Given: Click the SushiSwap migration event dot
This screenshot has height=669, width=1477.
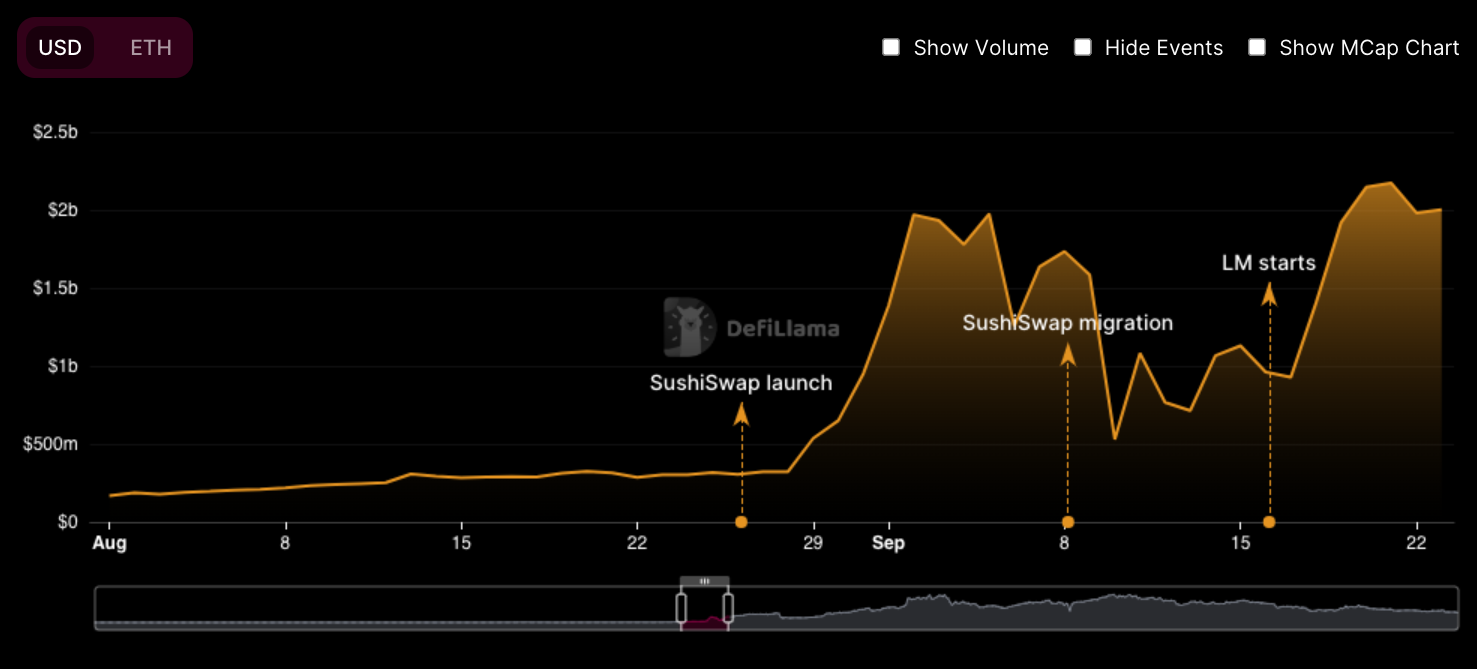Looking at the screenshot, I should point(1068,522).
